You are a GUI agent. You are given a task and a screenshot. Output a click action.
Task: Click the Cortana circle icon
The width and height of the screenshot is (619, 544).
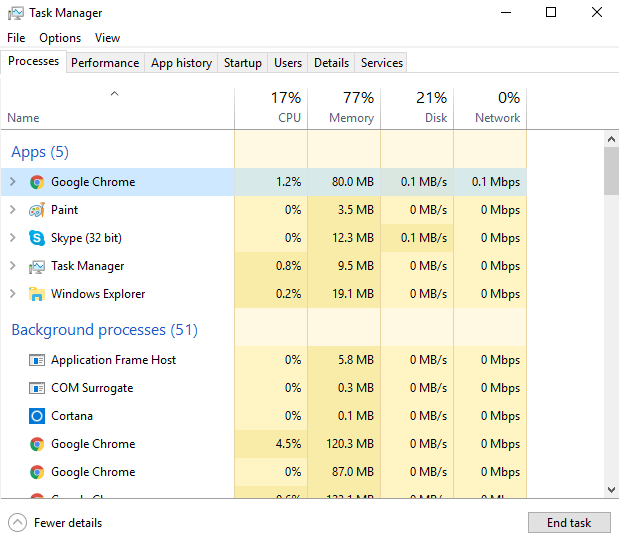[x=37, y=416]
